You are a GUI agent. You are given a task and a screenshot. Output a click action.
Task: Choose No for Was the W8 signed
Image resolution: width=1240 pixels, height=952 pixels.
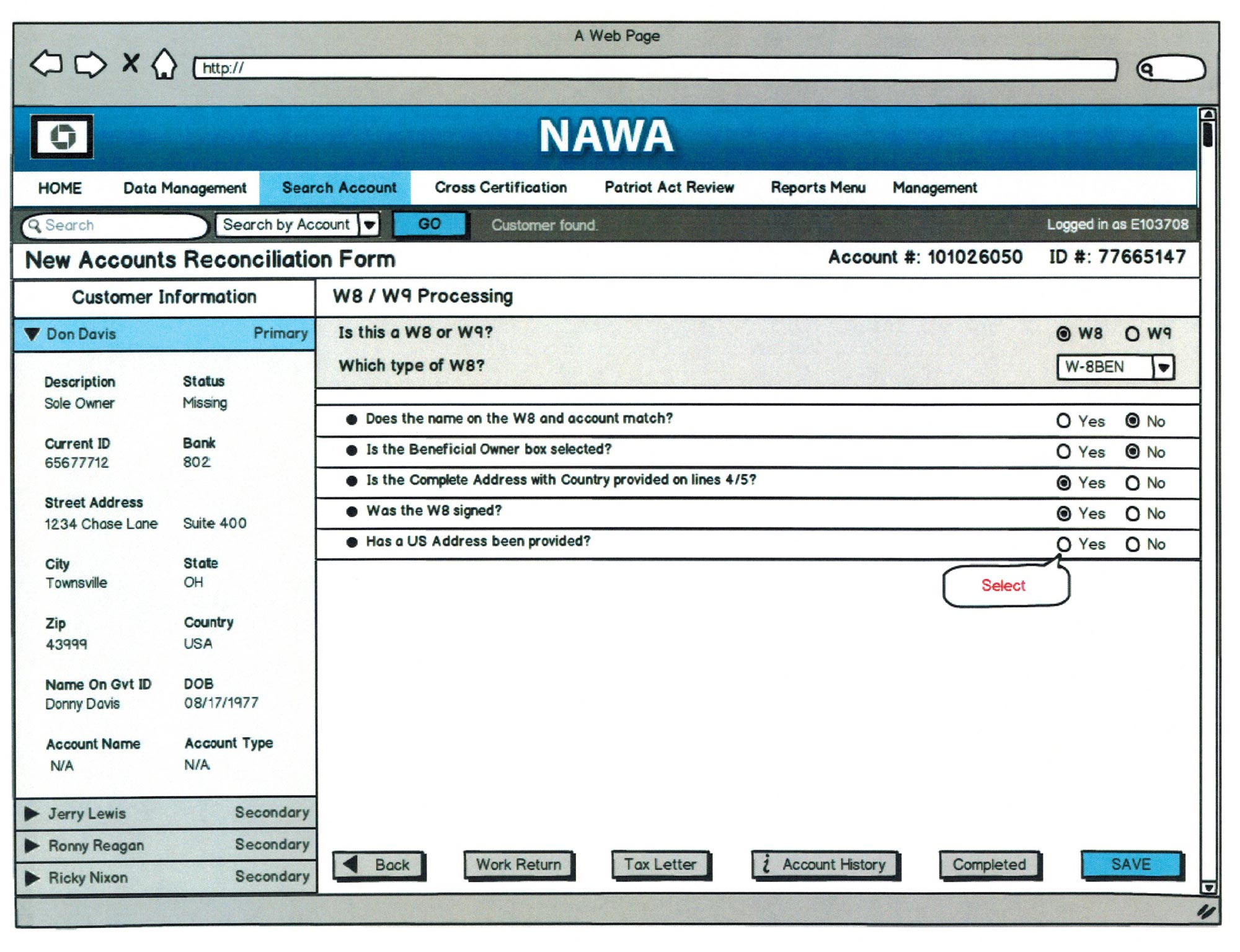(1132, 513)
